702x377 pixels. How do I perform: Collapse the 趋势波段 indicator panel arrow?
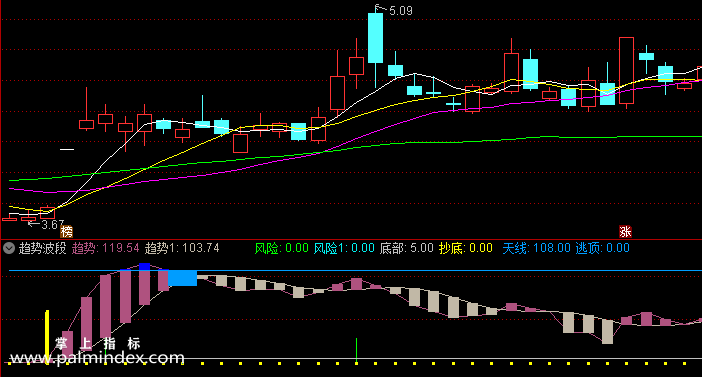point(9,248)
